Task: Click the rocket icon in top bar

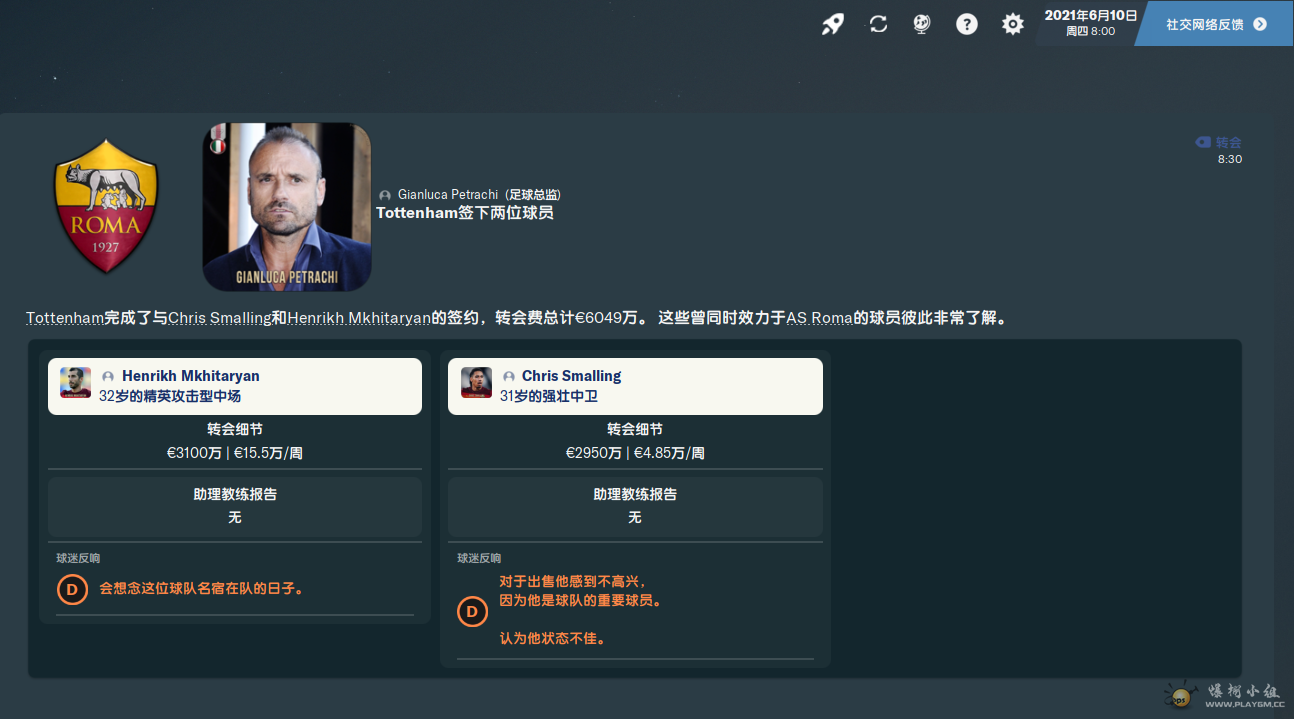Action: tap(832, 24)
